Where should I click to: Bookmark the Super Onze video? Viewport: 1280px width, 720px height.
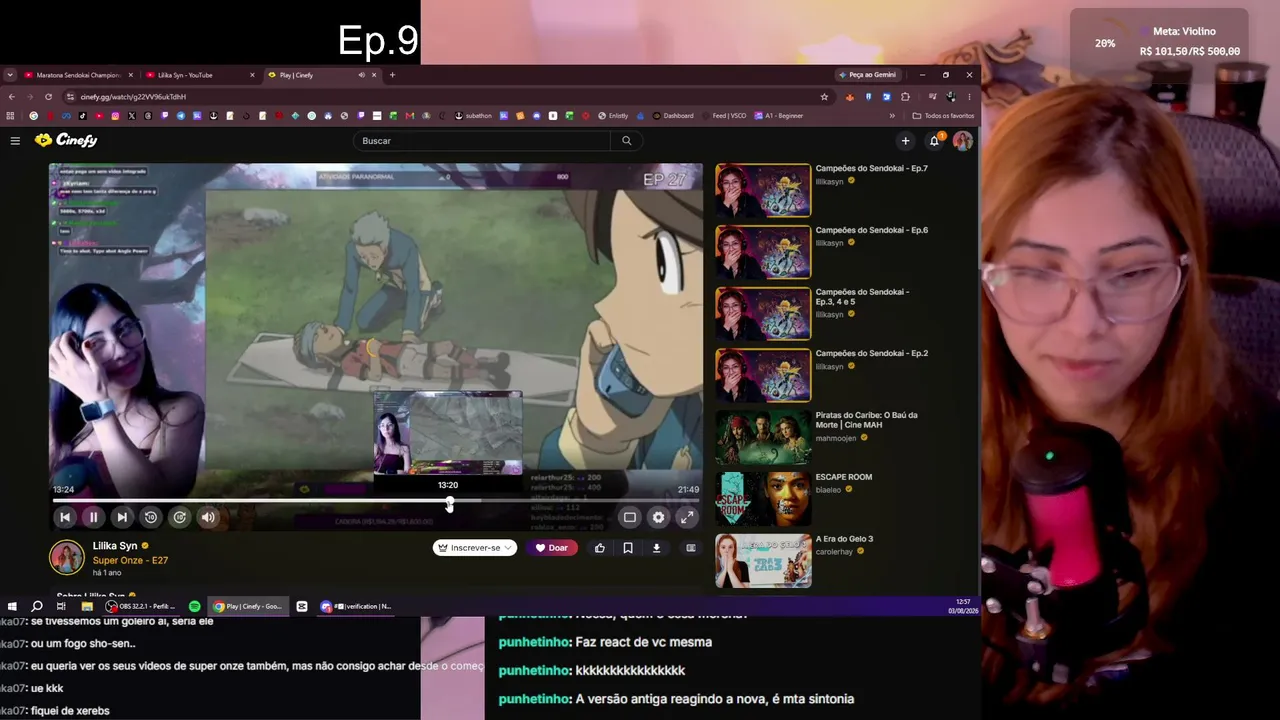(628, 548)
